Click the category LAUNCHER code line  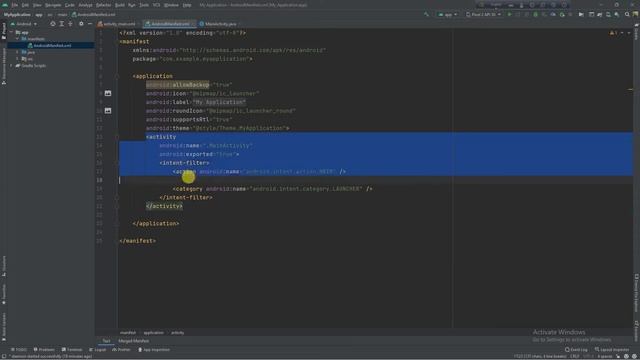pyautogui.click(x=272, y=189)
